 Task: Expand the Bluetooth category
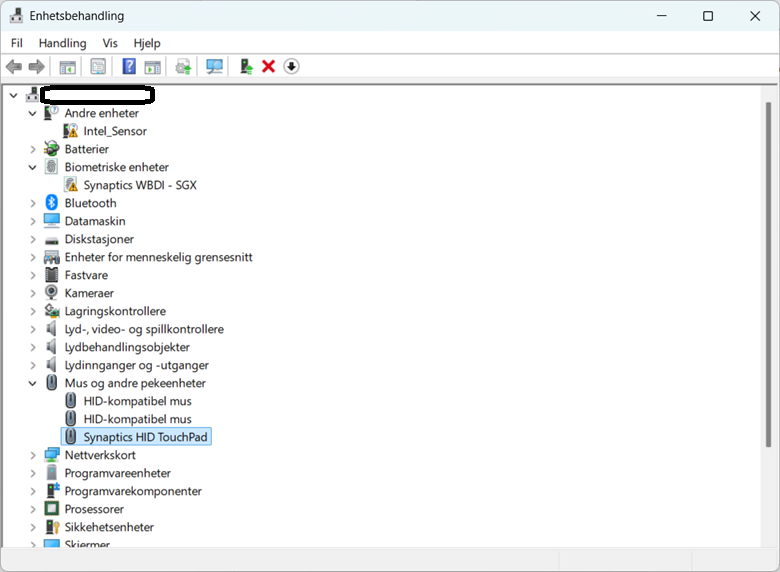click(33, 203)
